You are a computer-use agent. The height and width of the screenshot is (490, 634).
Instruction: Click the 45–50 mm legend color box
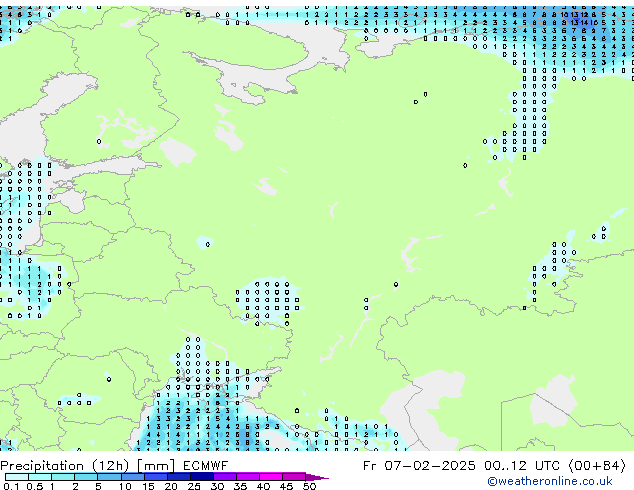click(x=294, y=477)
